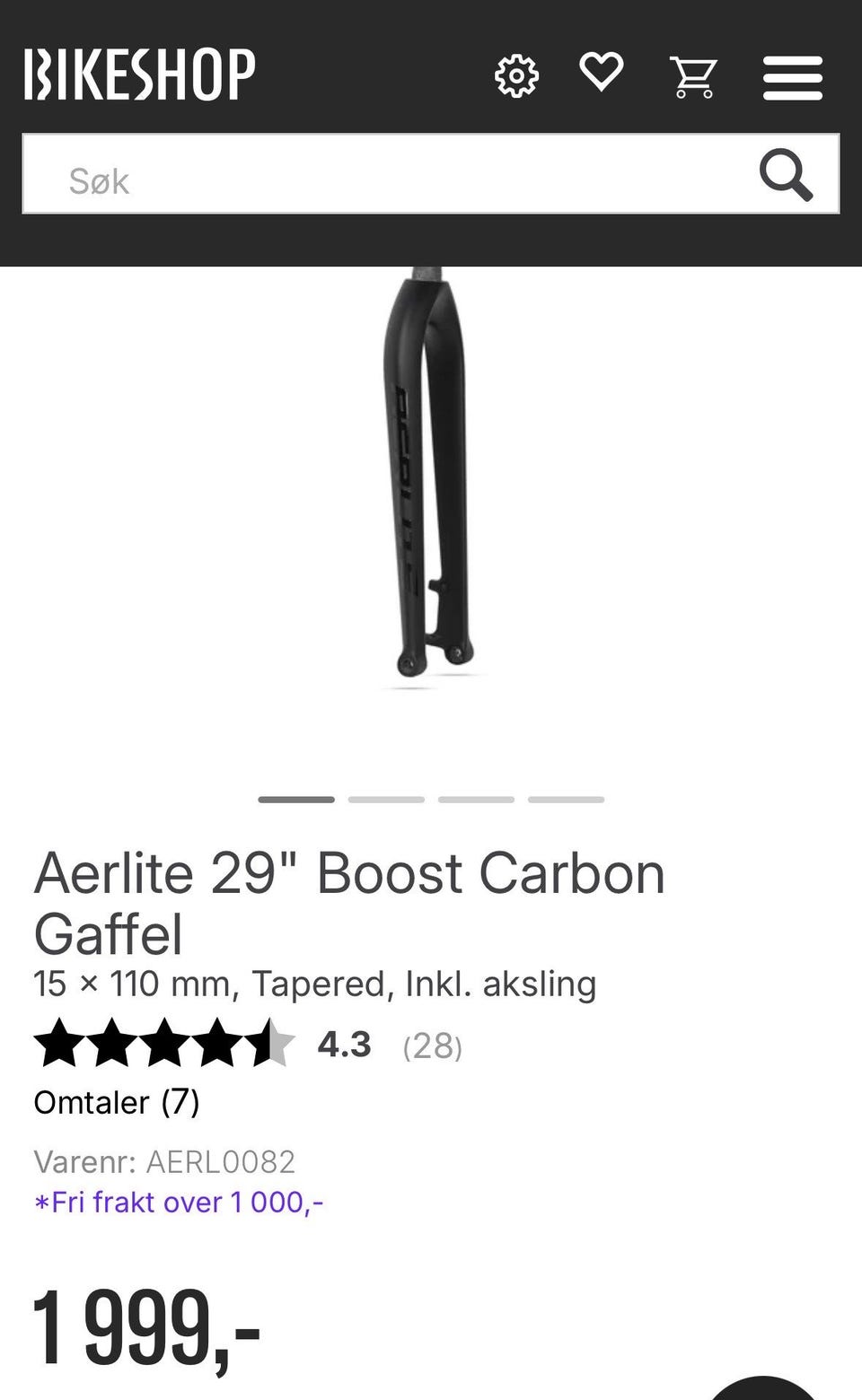The height and width of the screenshot is (1400, 862).
Task: Open the hamburger menu
Action: 793,77
